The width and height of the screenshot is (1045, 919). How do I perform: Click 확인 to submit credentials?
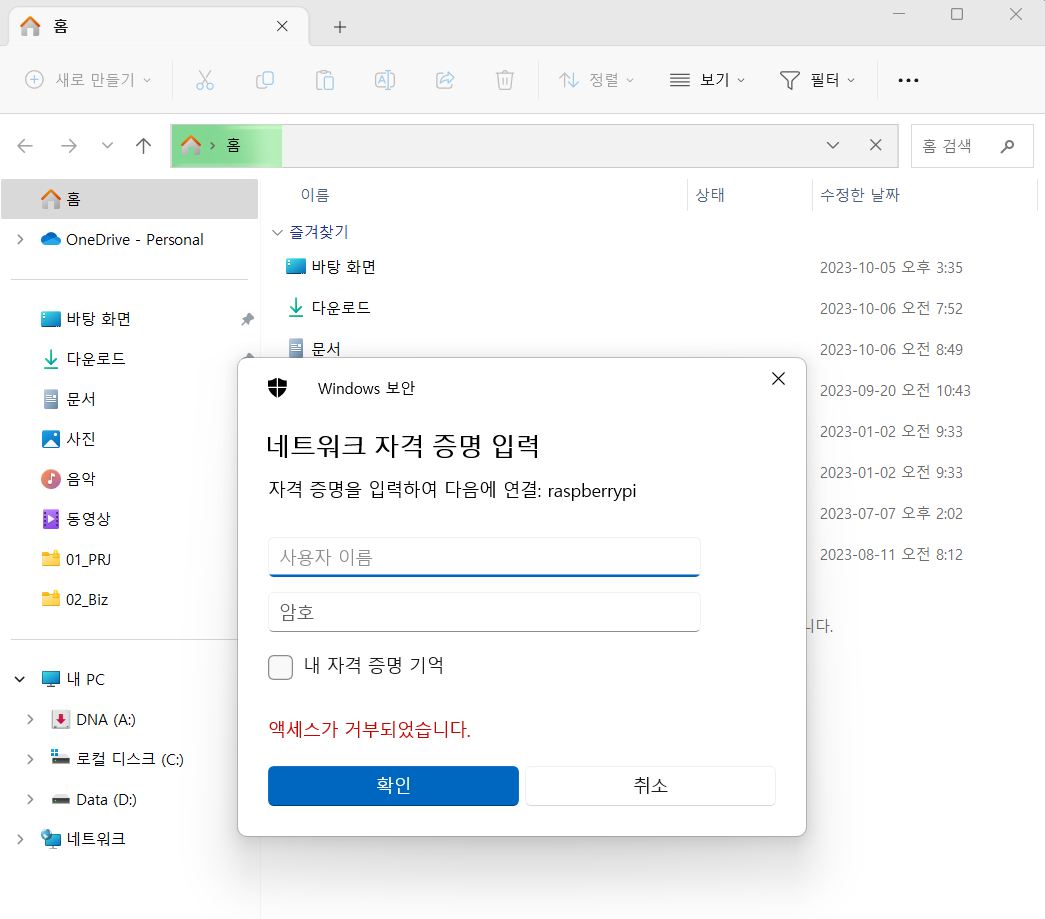click(x=393, y=786)
